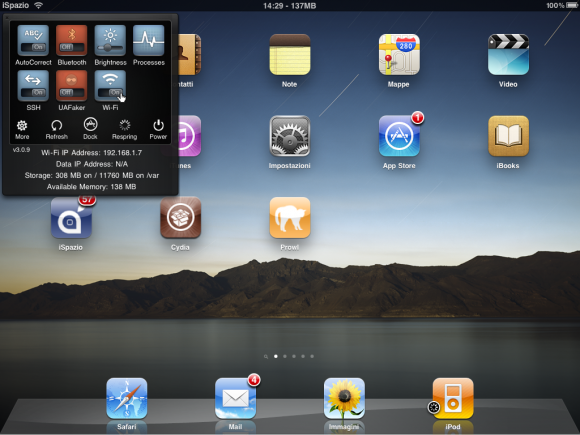Launch the App Store
This screenshot has width=580, height=435.
coord(399,136)
